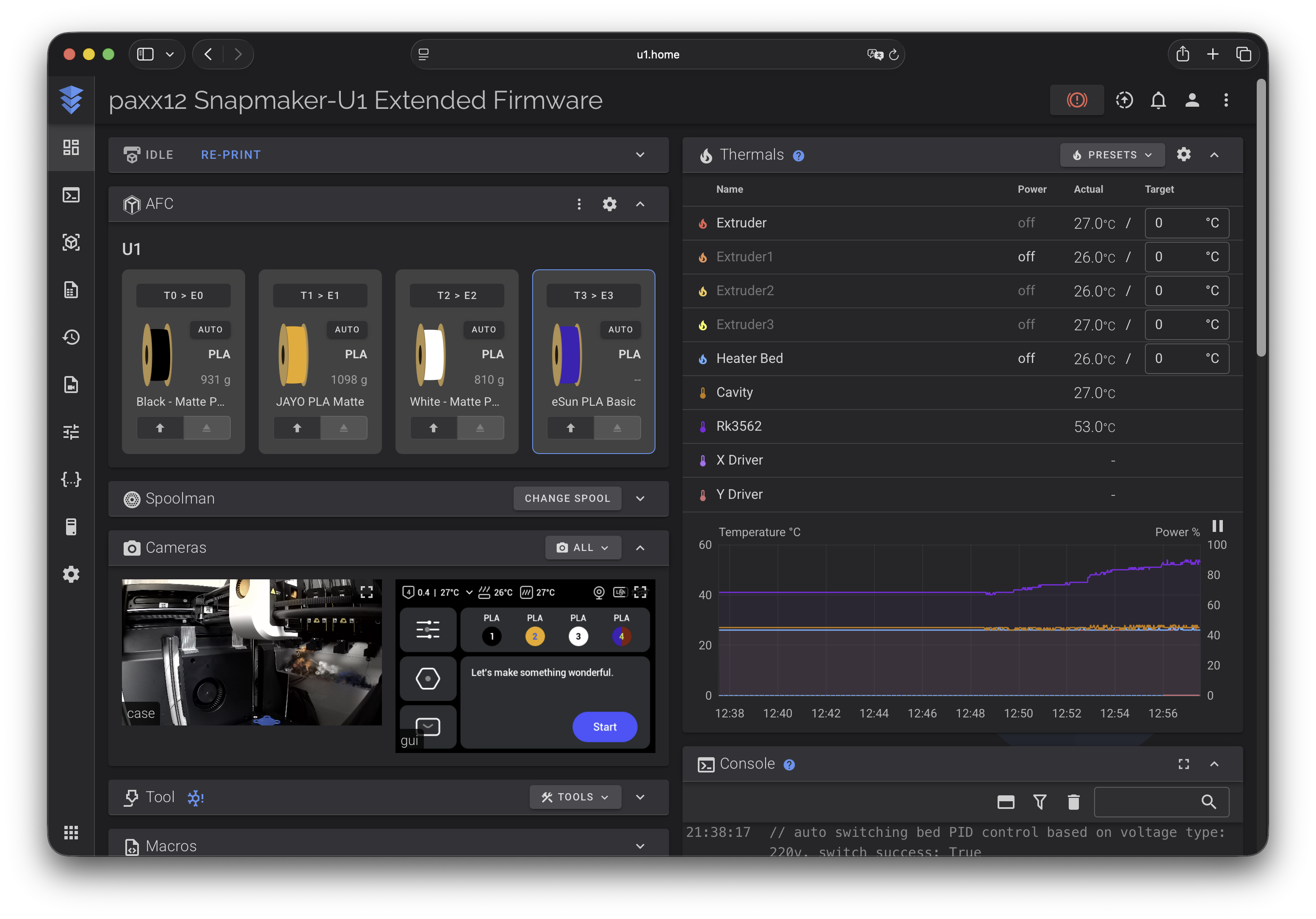The height and width of the screenshot is (919, 1316).
Task: Click Start on printer touchscreen
Action: (605, 727)
